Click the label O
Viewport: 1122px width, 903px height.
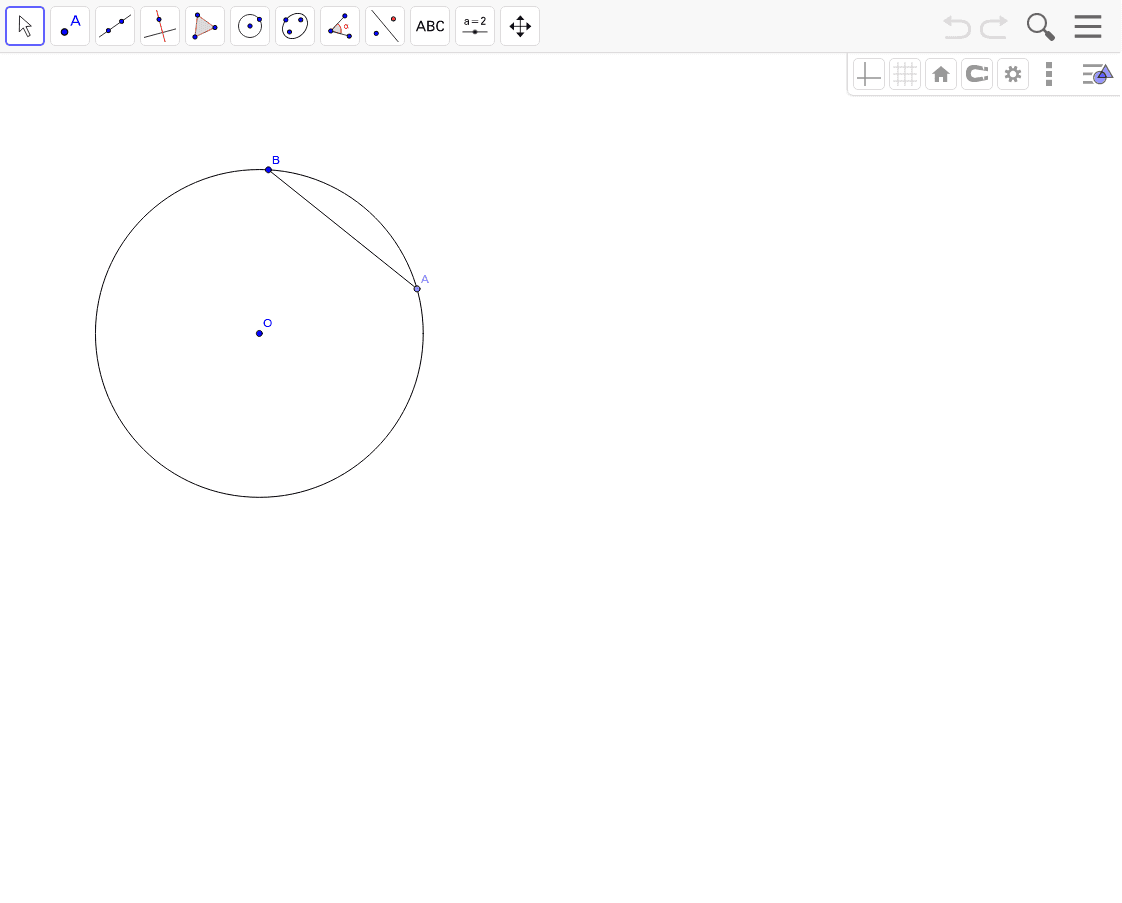click(268, 323)
